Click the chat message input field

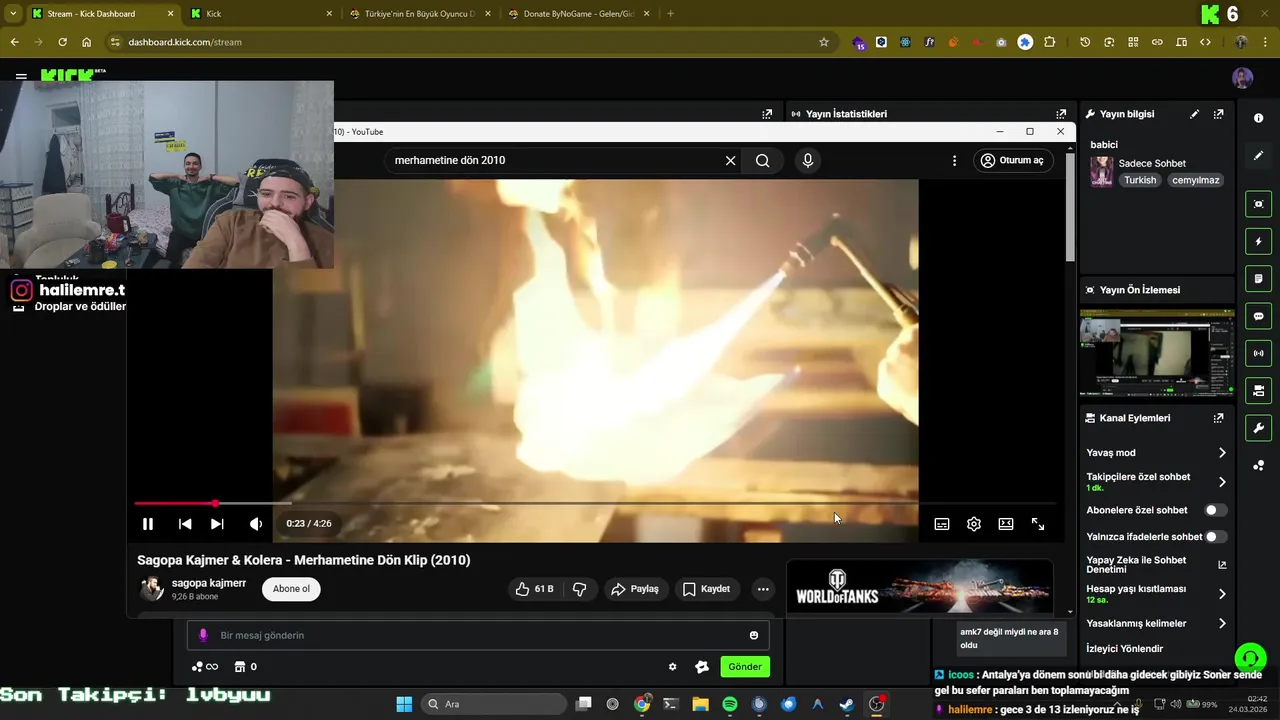click(478, 635)
